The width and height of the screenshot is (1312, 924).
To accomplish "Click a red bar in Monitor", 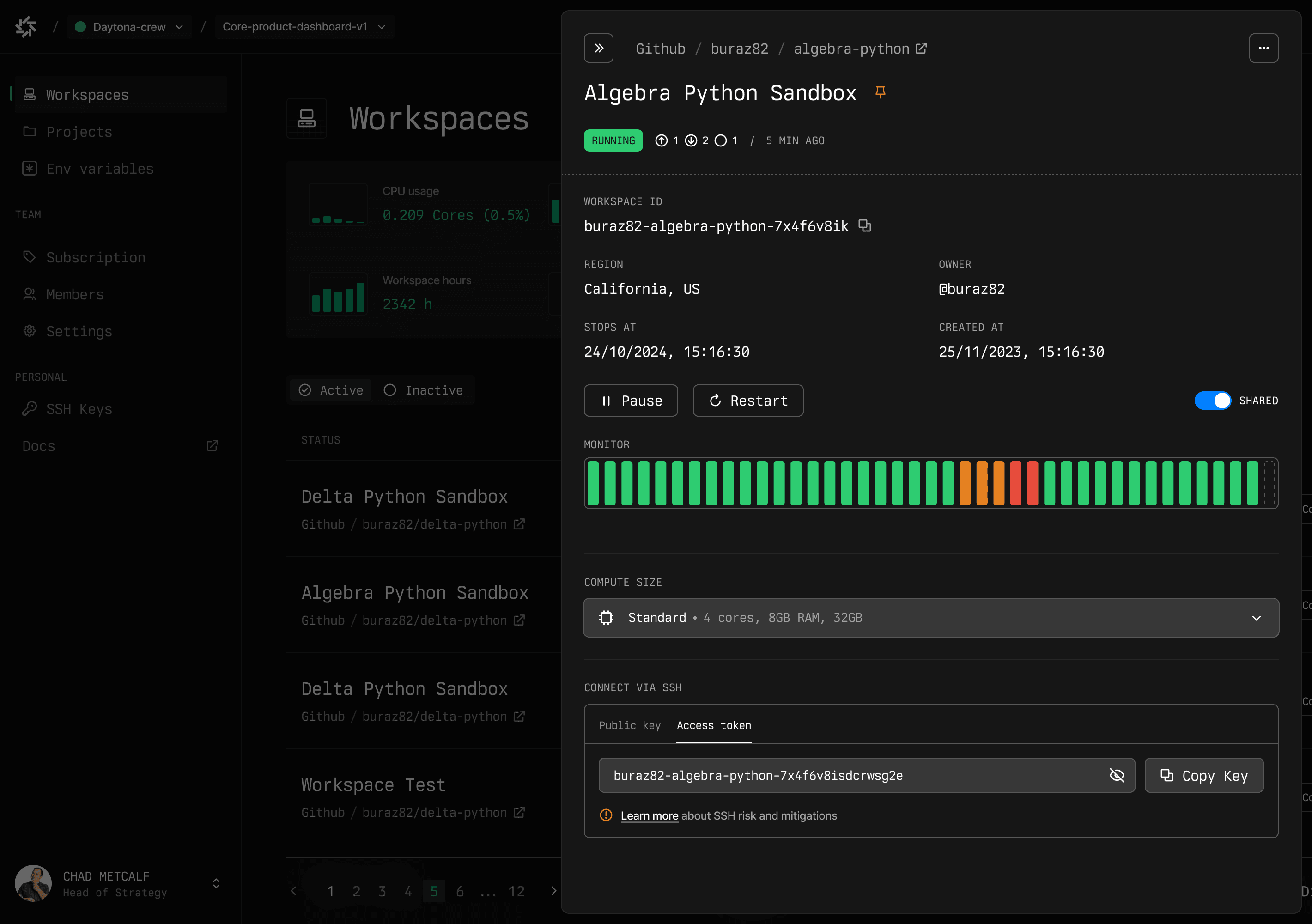I will [x=1015, y=483].
